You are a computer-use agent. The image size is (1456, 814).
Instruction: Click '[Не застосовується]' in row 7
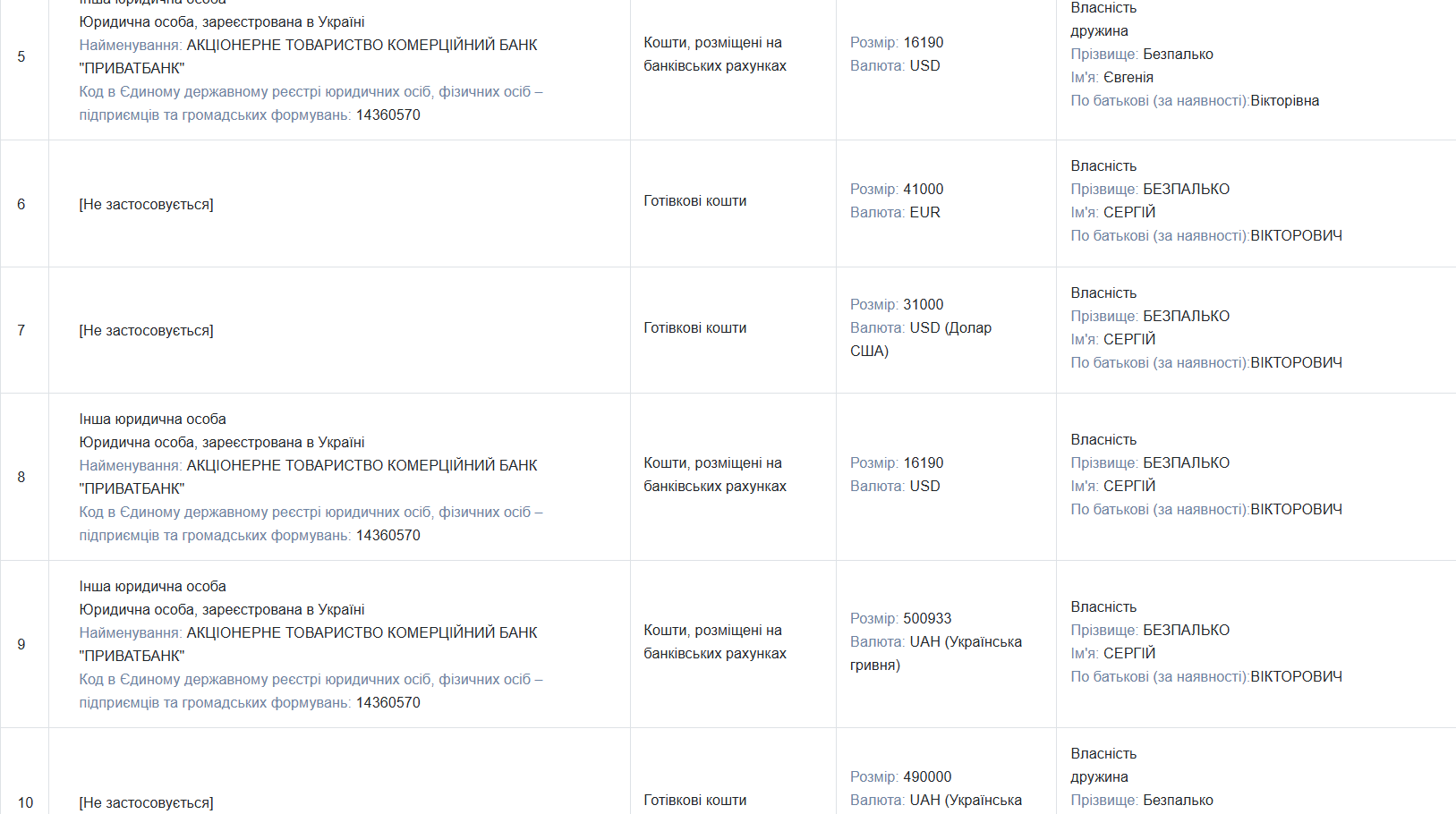coord(146,330)
